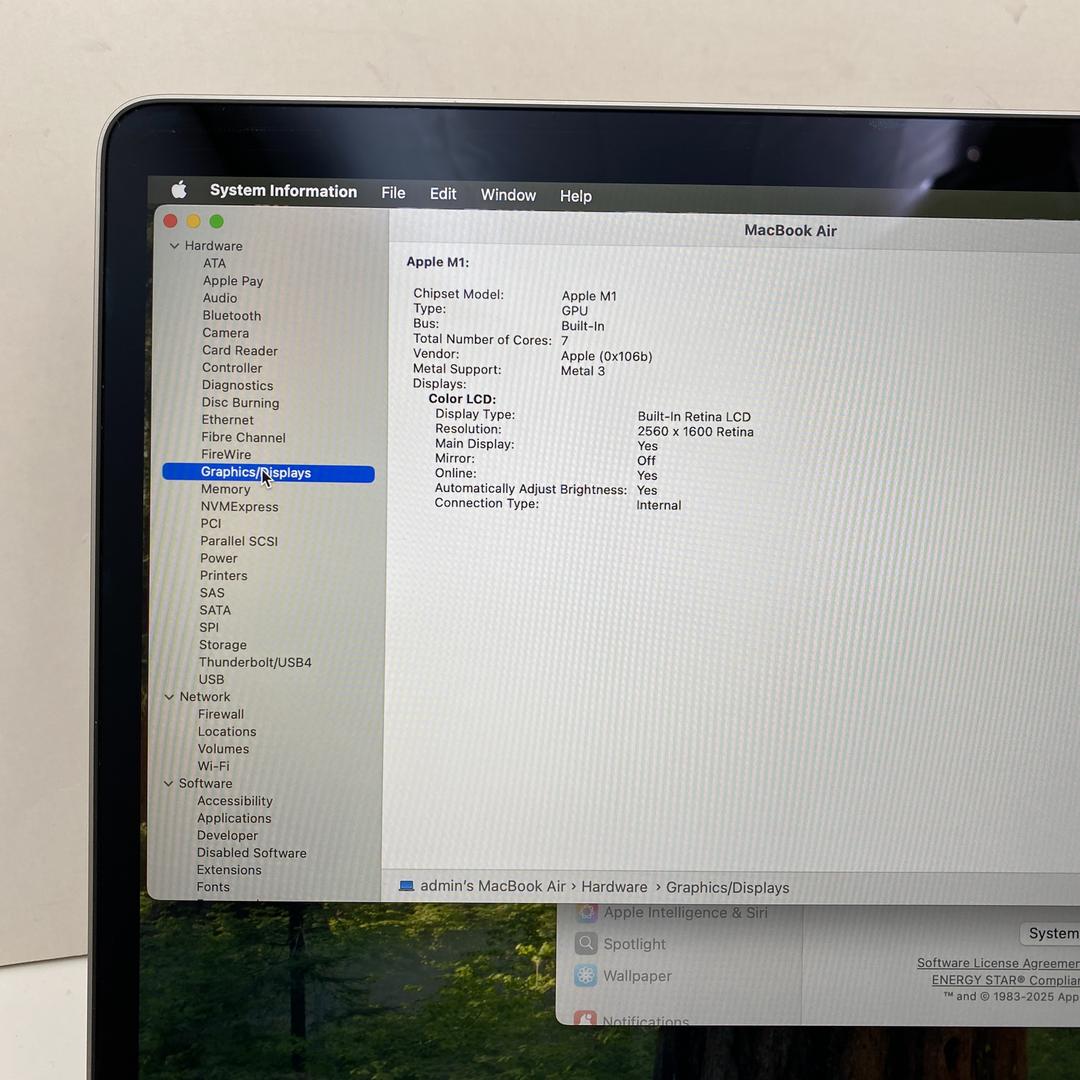Select Wi-Fi under Network

point(213,766)
